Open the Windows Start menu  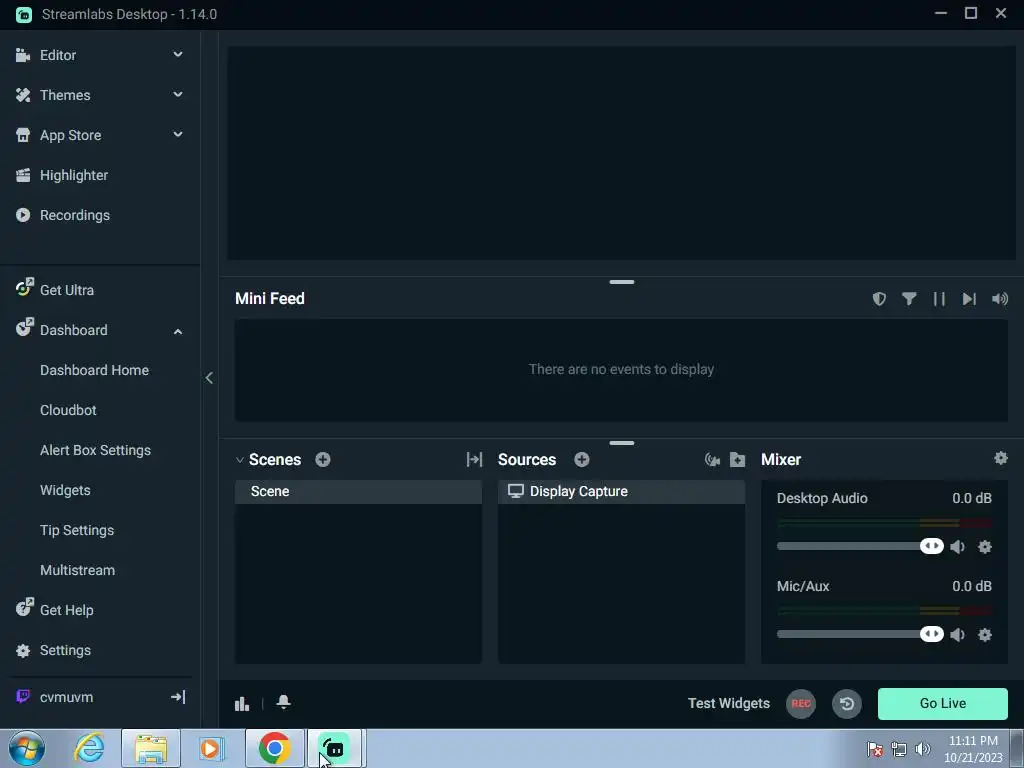pos(27,748)
